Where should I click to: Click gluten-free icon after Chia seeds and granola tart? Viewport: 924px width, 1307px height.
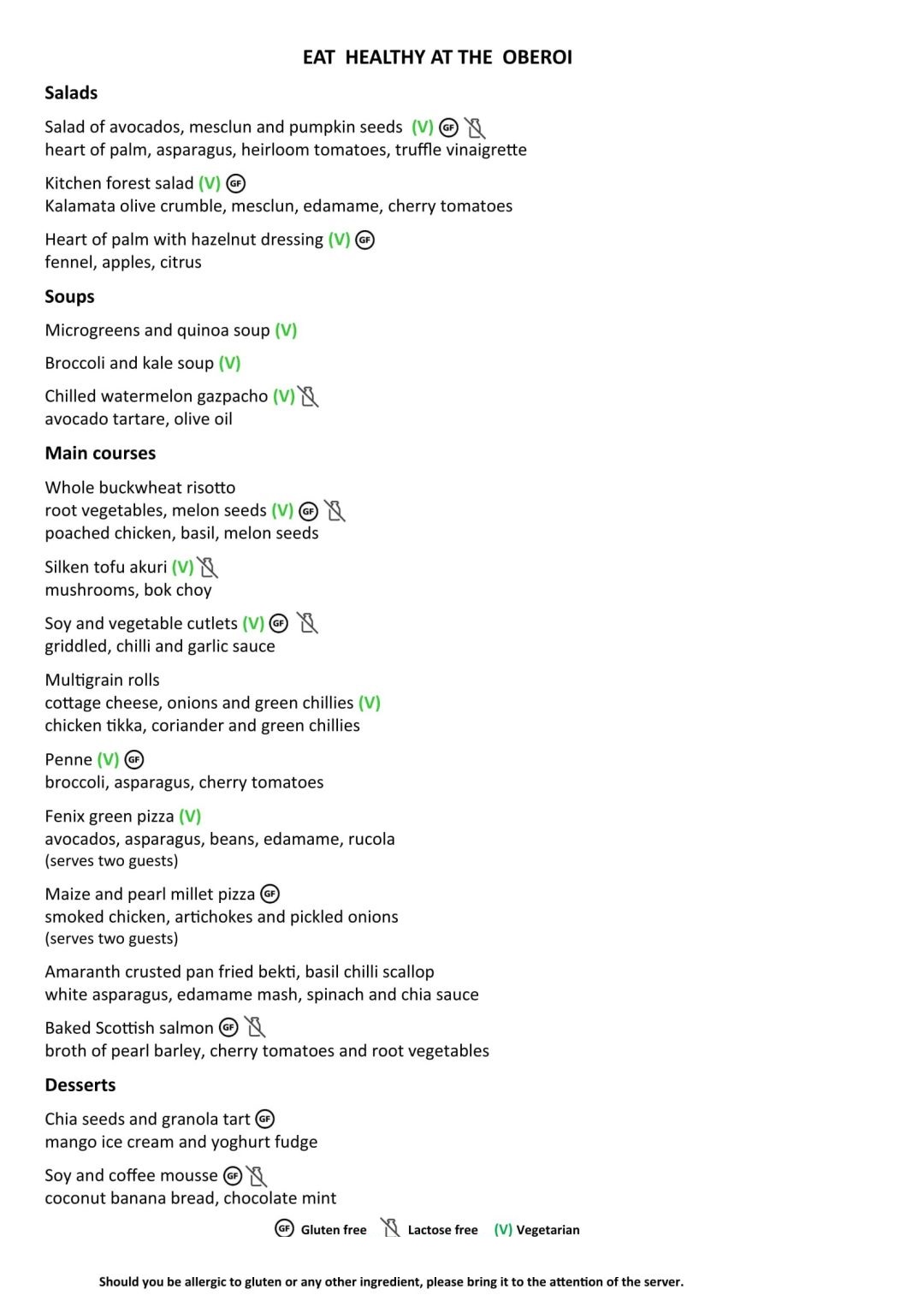(x=265, y=1119)
